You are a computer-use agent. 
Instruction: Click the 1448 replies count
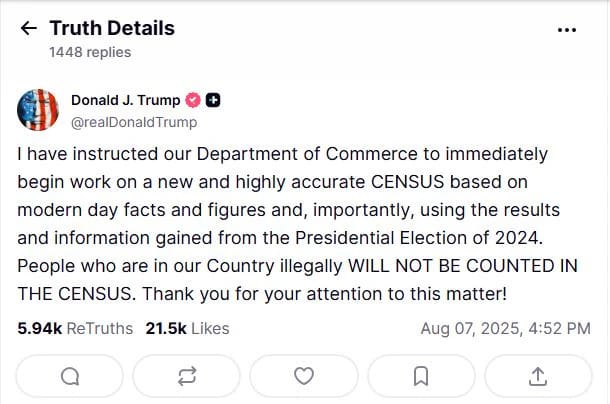coord(90,52)
